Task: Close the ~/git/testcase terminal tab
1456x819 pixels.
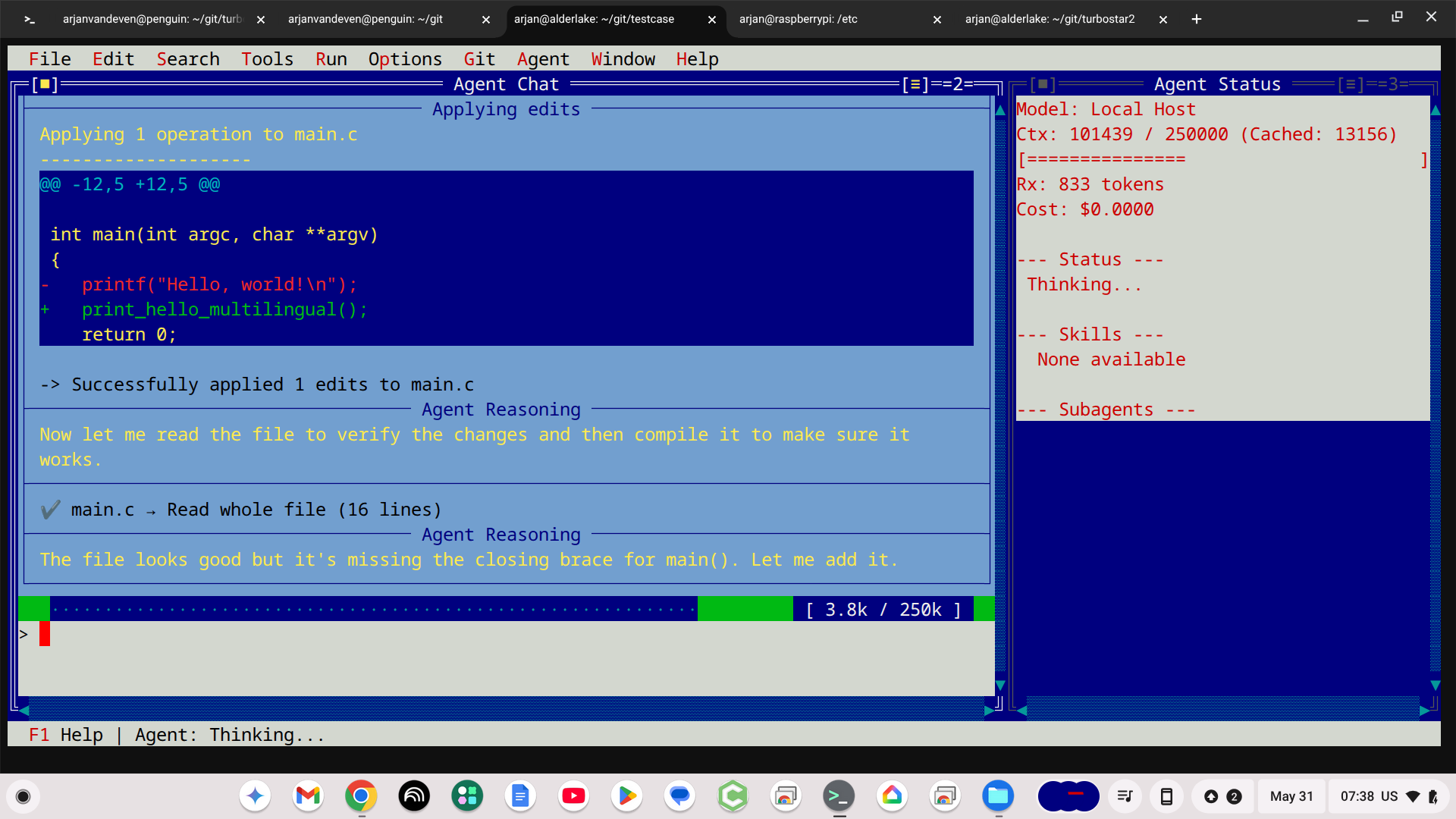Action: pyautogui.click(x=712, y=20)
